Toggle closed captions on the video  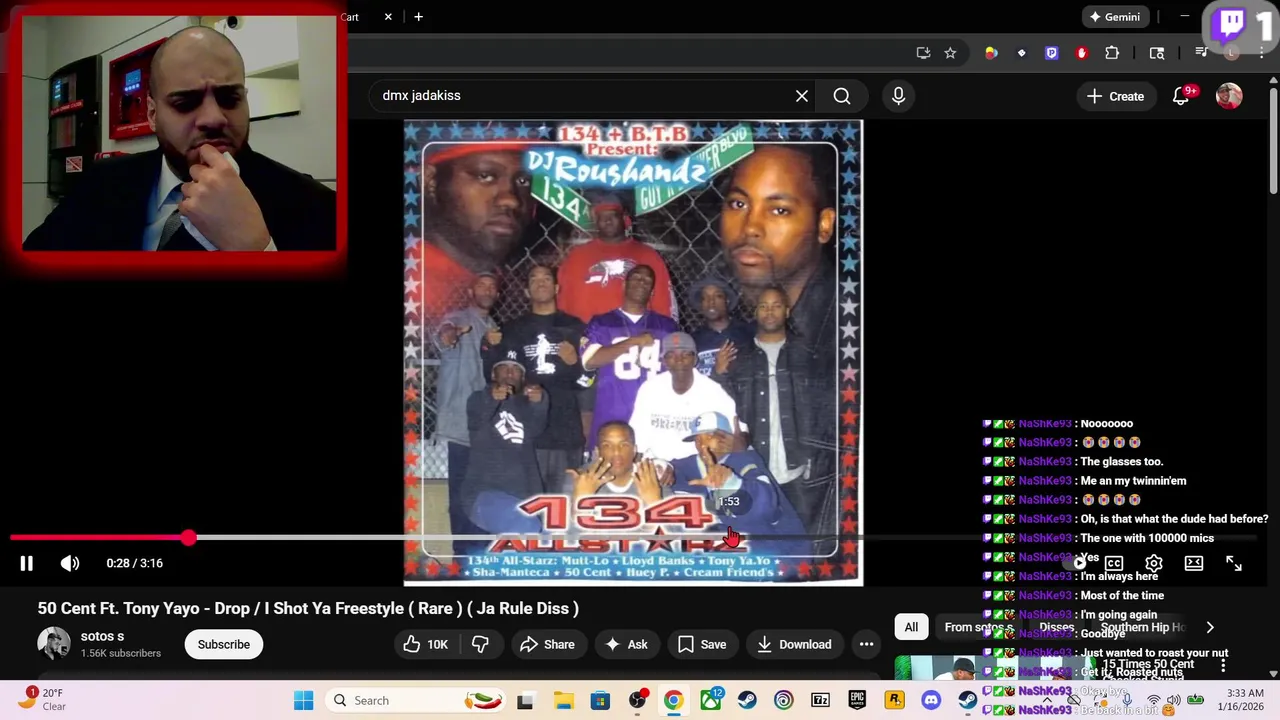click(x=1114, y=563)
